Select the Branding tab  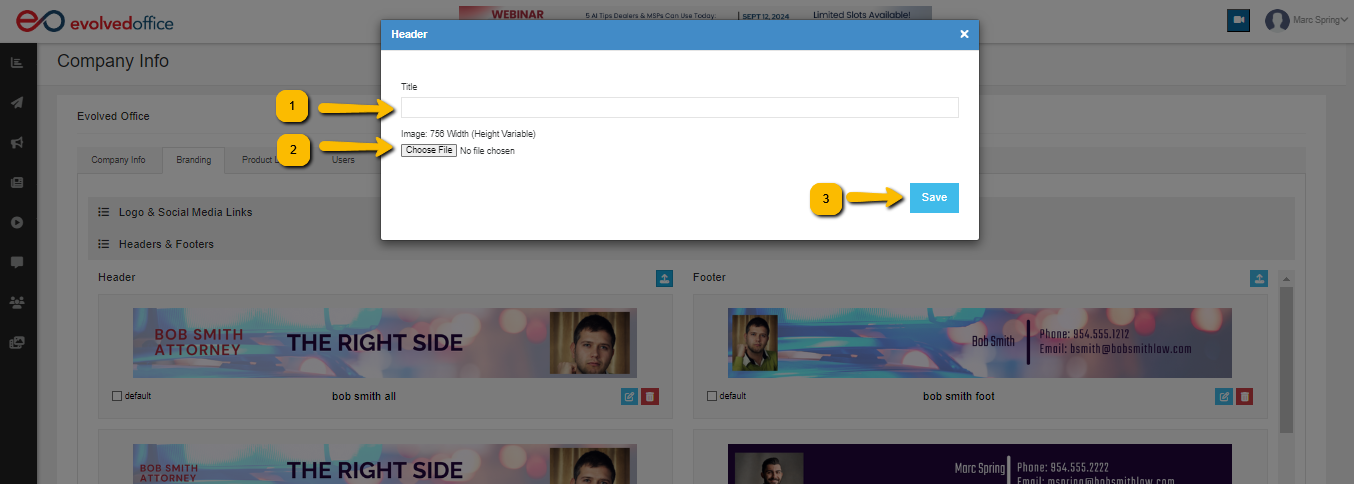click(194, 160)
